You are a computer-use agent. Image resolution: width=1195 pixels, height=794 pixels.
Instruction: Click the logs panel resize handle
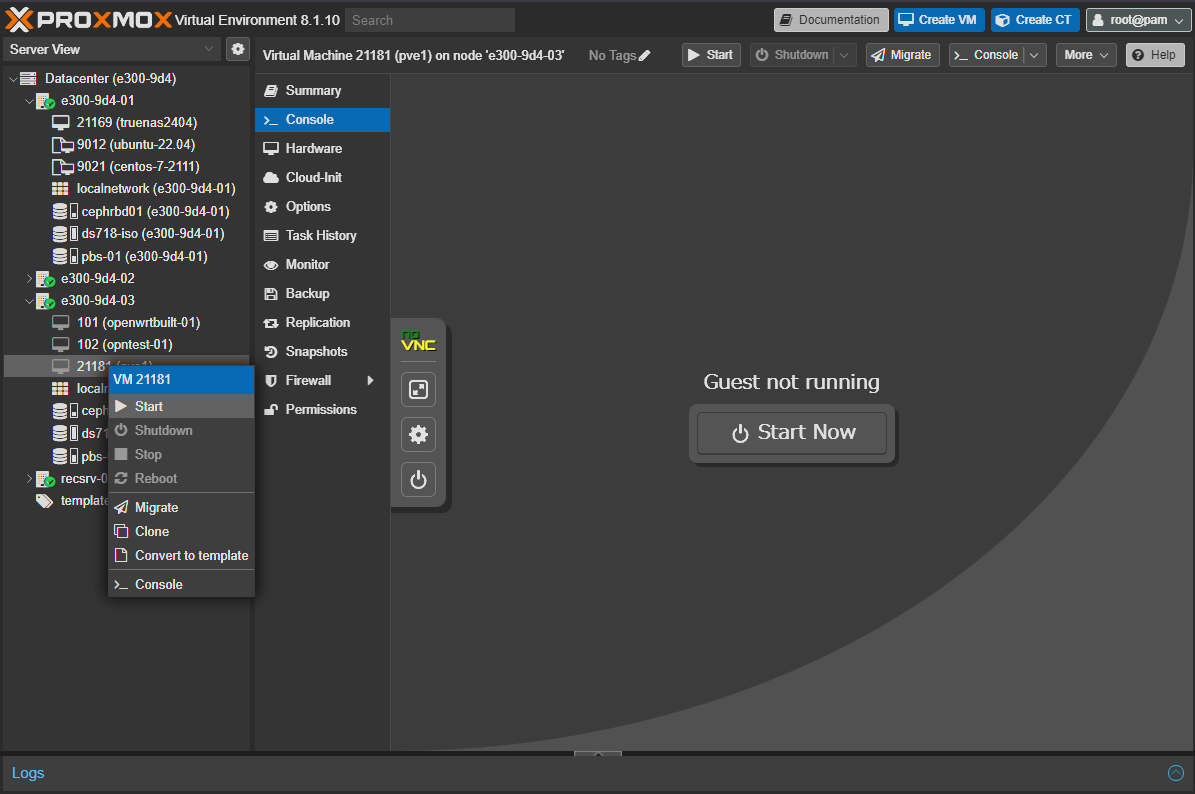pos(598,754)
